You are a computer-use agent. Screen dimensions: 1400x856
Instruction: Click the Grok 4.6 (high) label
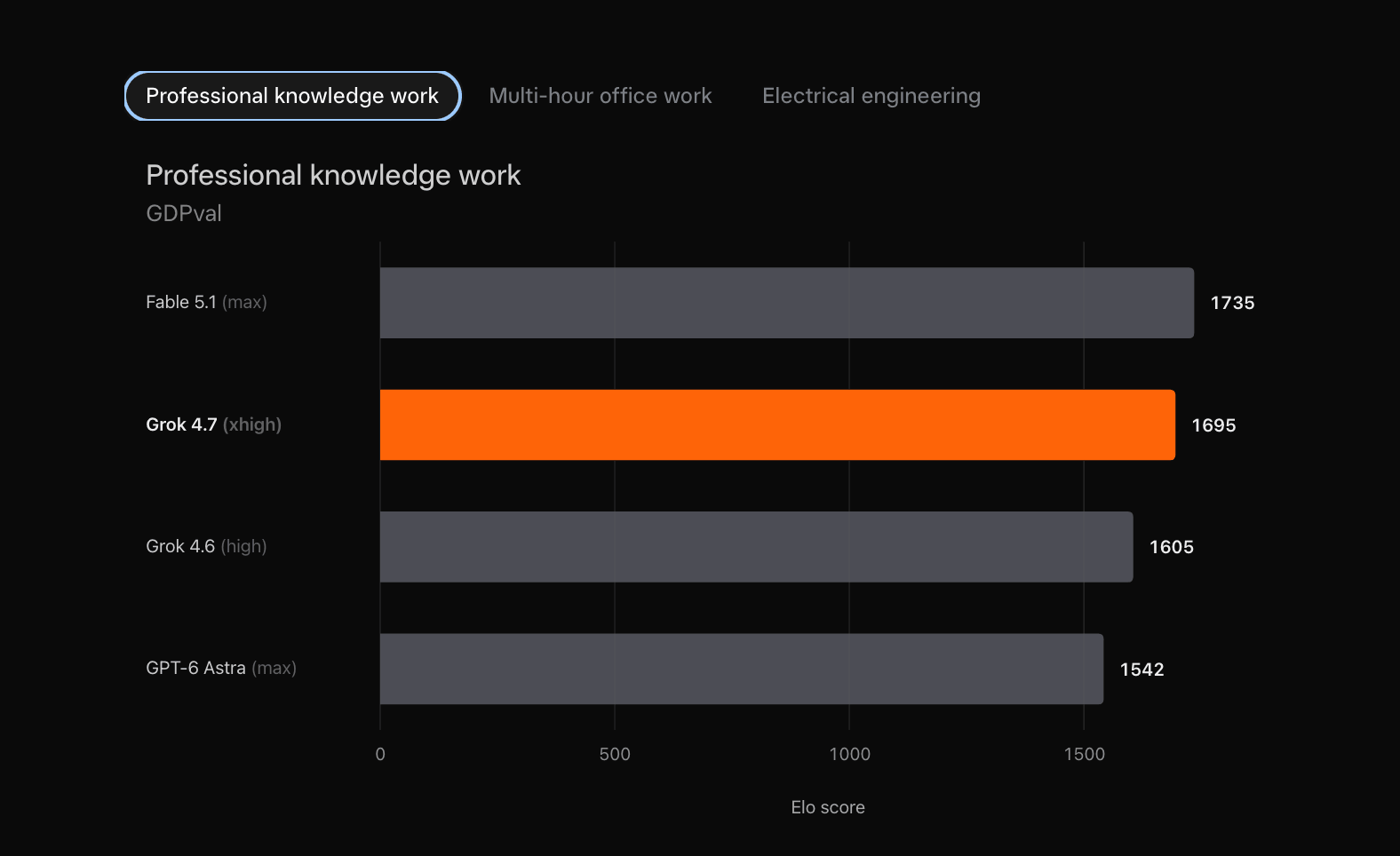(x=206, y=546)
